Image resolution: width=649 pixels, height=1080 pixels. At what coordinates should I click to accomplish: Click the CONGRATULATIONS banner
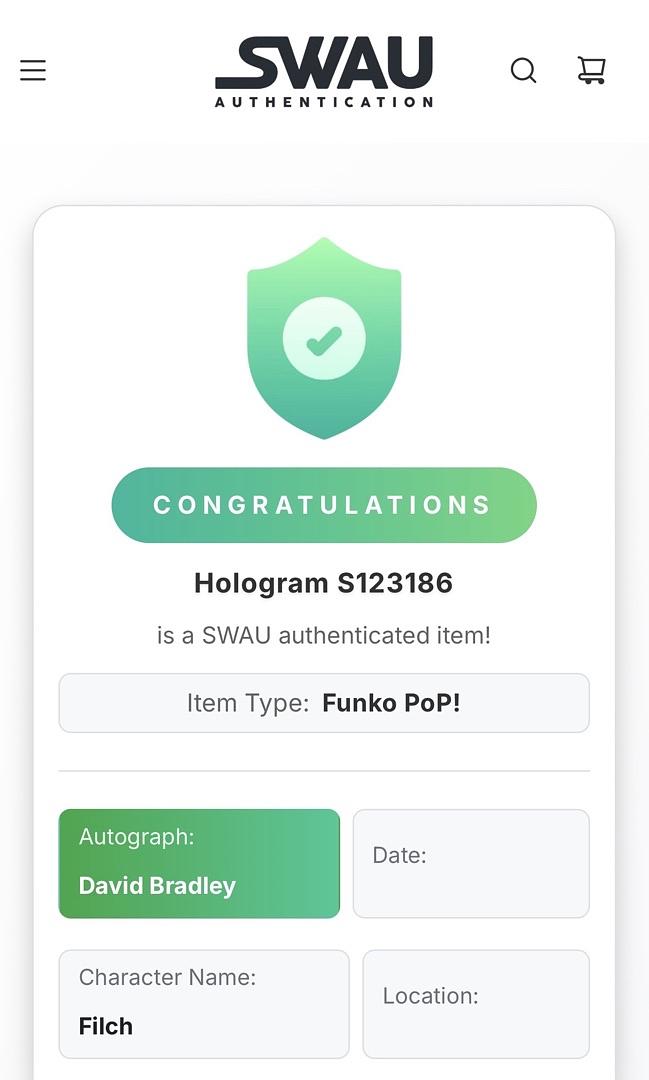pos(324,505)
